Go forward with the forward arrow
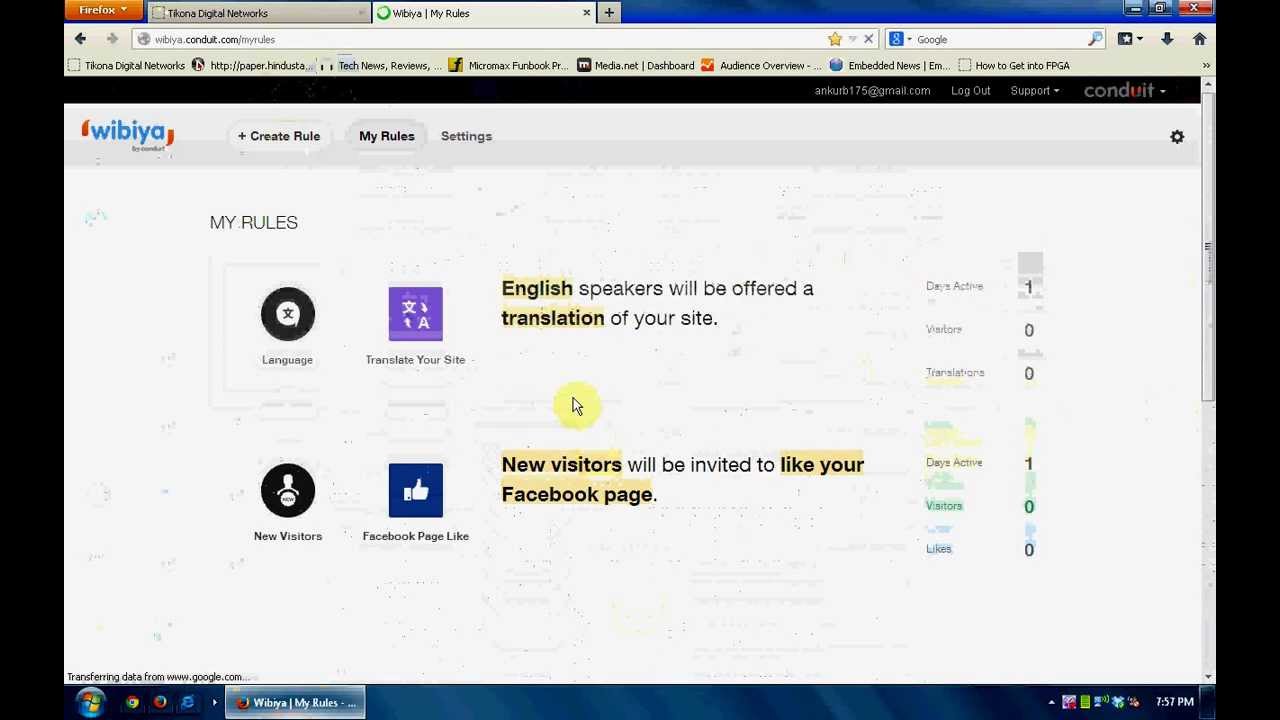 pos(112,39)
